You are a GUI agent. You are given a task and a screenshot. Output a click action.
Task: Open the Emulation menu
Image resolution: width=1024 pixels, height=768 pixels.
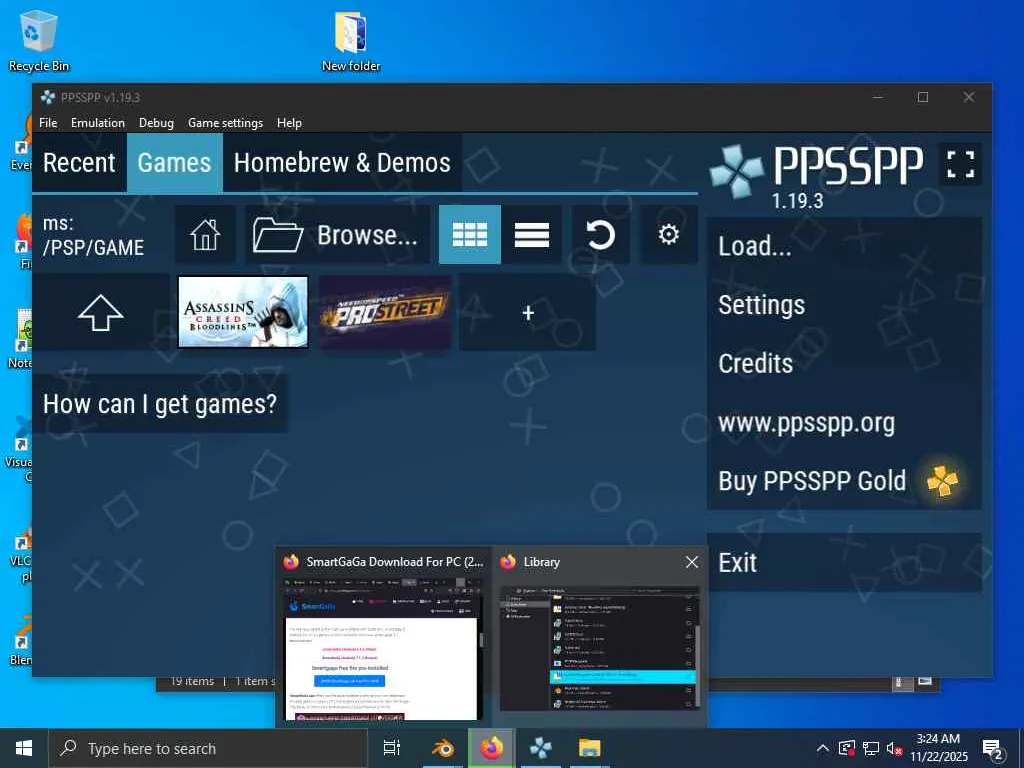click(x=98, y=123)
